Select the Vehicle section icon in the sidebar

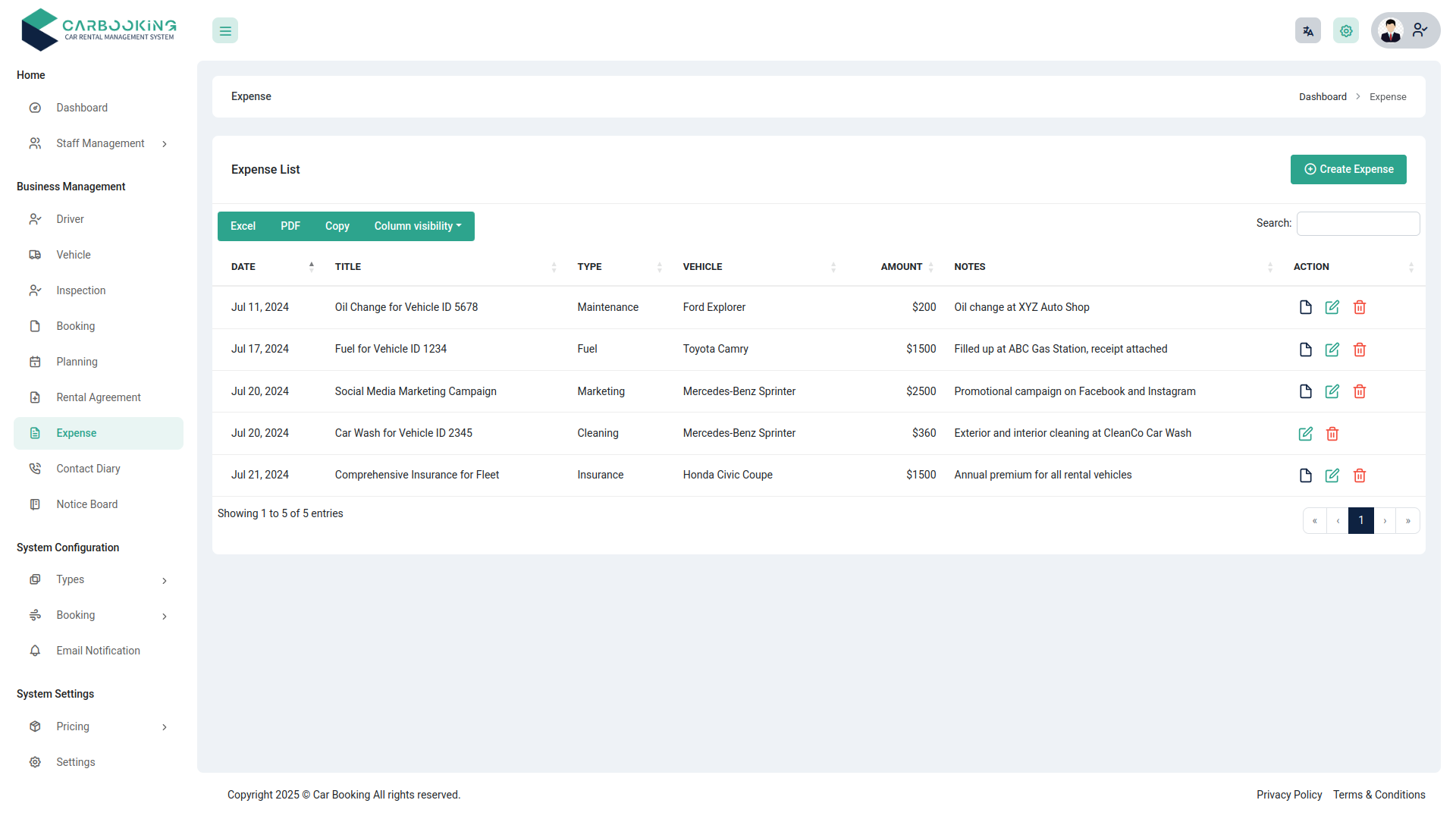[x=35, y=254]
